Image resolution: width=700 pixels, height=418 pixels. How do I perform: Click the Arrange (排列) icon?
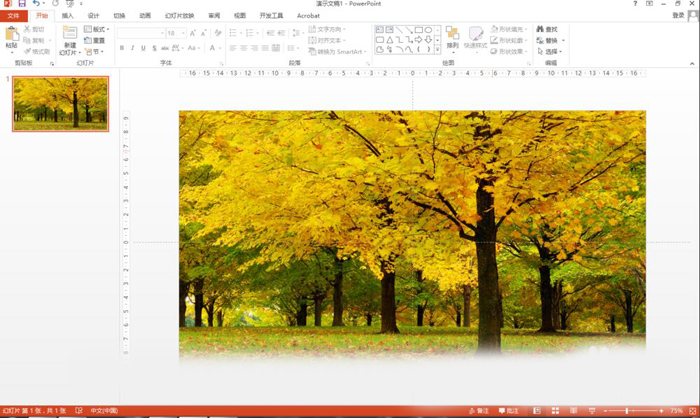pyautogui.click(x=452, y=36)
